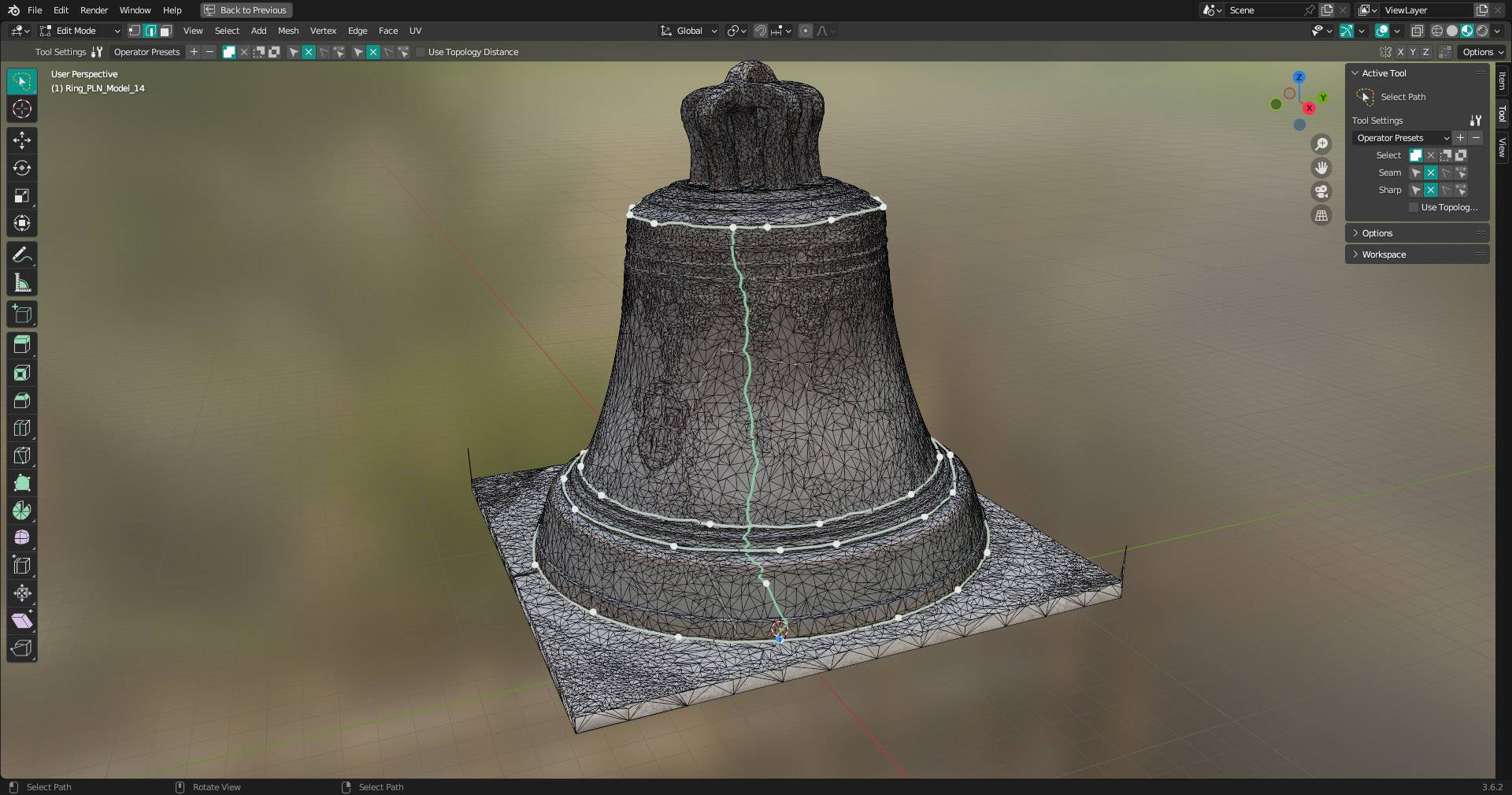1512x795 pixels.
Task: Select the Bevel tool
Action: point(22,400)
